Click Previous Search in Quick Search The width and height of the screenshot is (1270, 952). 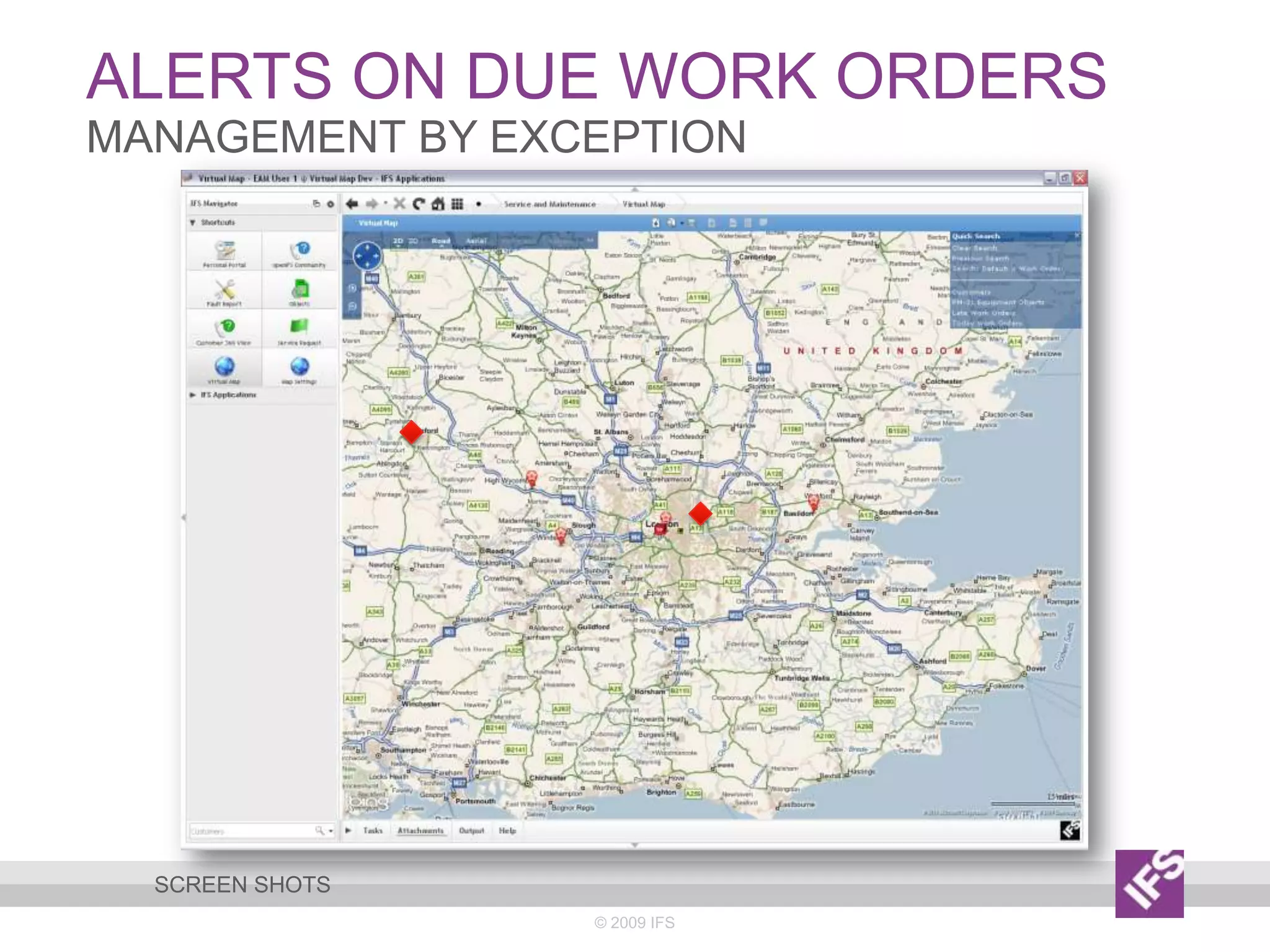980,258
